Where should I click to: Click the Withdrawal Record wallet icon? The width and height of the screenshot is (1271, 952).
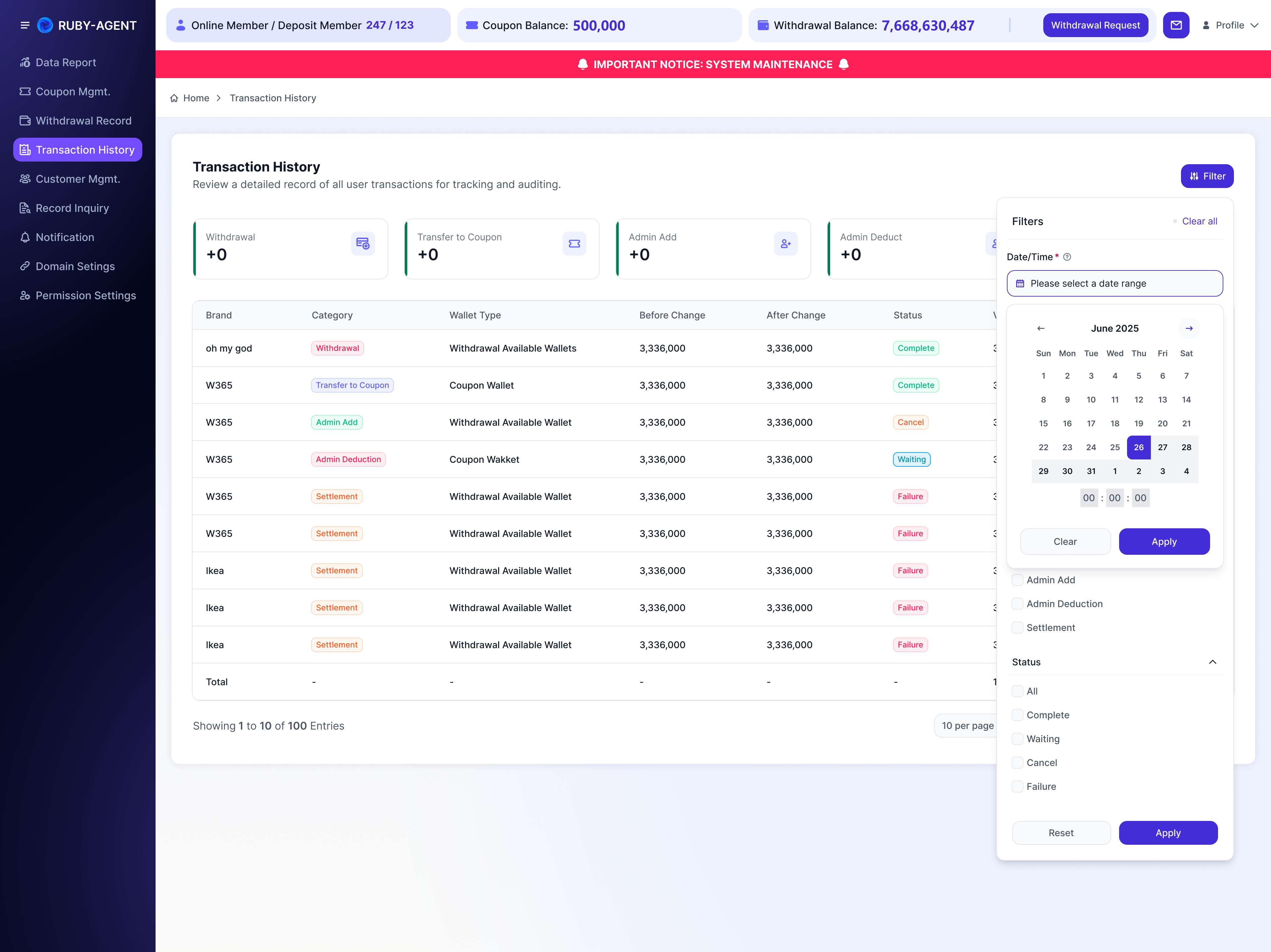pos(25,120)
